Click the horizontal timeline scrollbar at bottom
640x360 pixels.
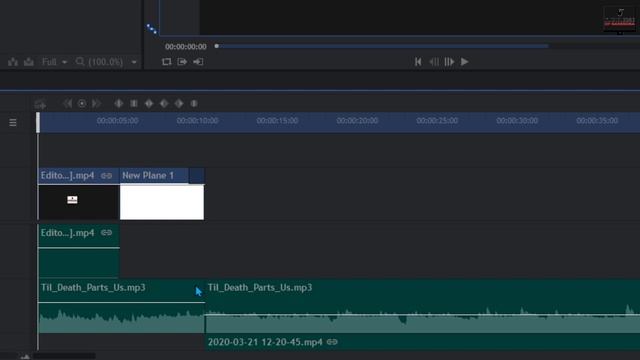pos(64,356)
